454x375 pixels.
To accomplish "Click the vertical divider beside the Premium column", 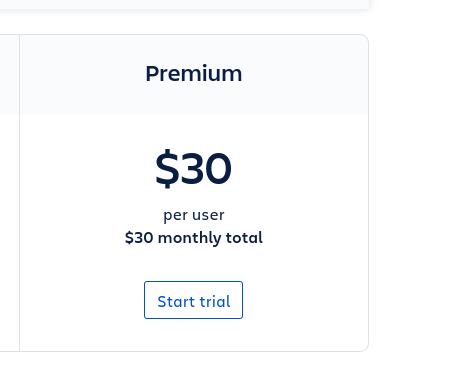I will click(x=19, y=193).
